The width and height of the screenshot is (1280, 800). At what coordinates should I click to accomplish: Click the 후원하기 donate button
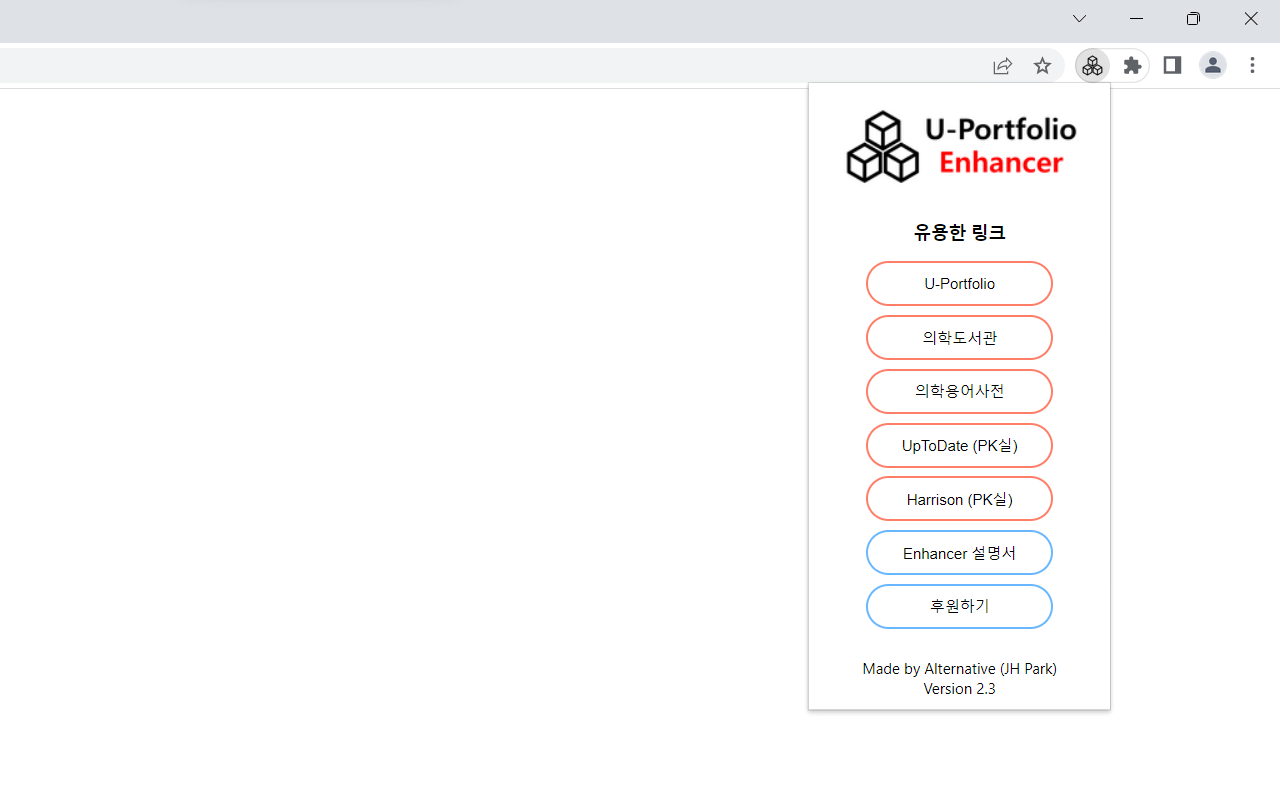pos(959,607)
